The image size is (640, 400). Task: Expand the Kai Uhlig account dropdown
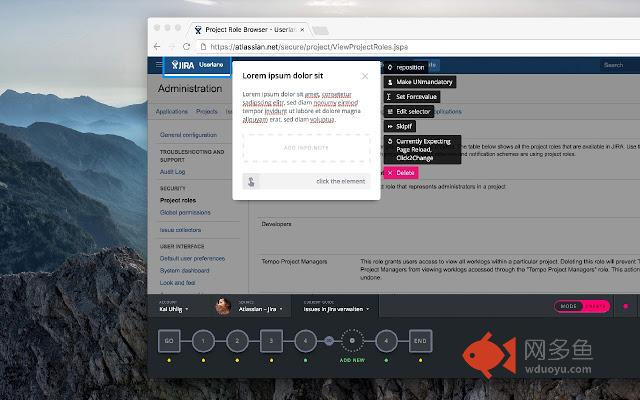tap(174, 309)
